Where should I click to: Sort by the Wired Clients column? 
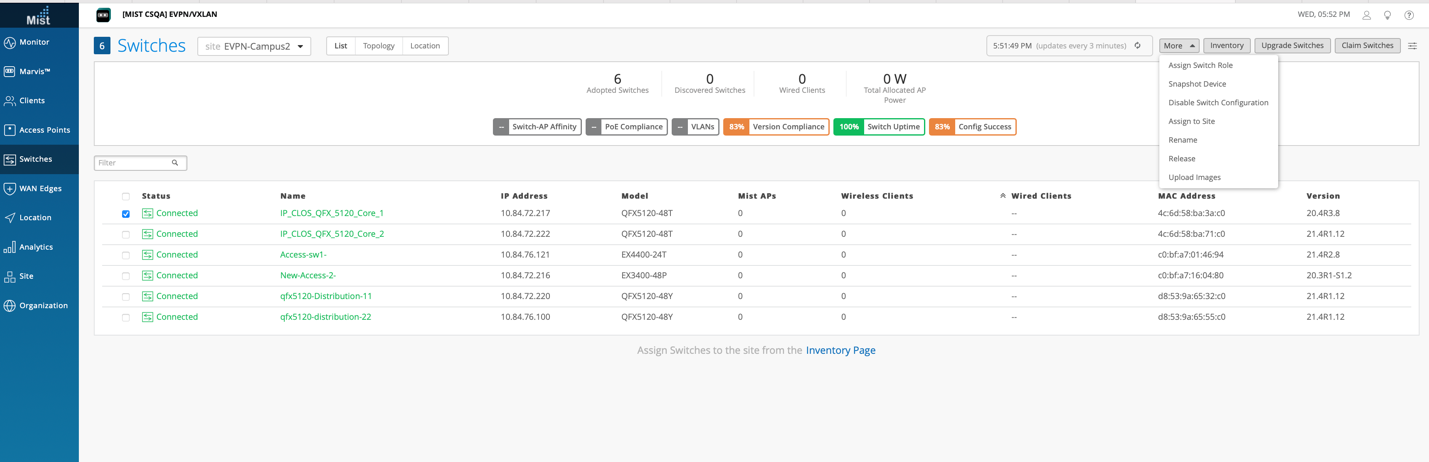pyautogui.click(x=1040, y=196)
